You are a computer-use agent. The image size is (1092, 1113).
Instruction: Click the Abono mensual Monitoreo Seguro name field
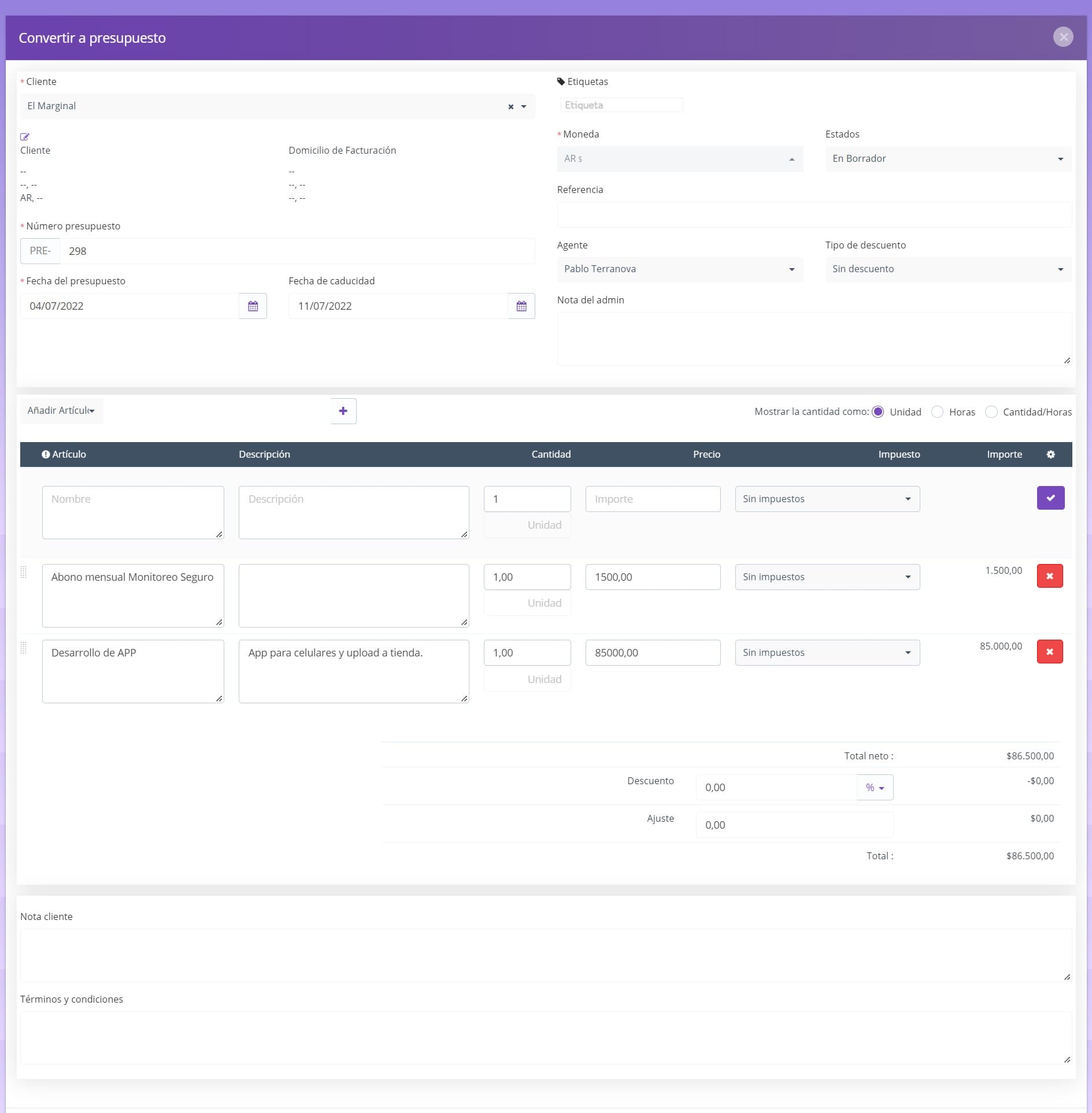tap(133, 596)
